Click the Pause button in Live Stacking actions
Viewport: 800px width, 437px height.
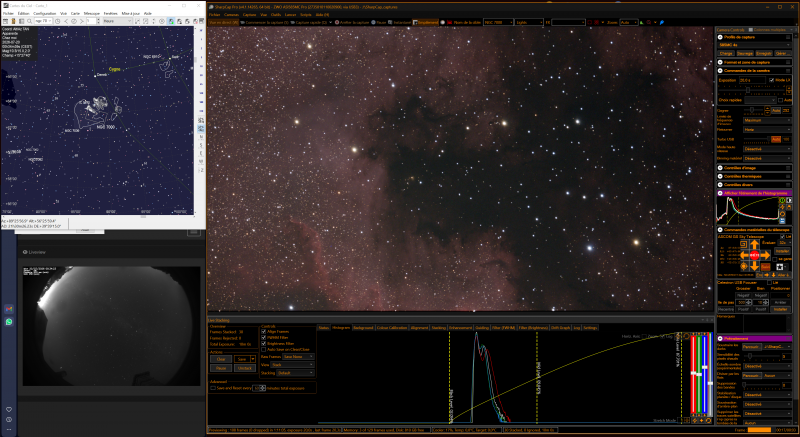tap(221, 368)
